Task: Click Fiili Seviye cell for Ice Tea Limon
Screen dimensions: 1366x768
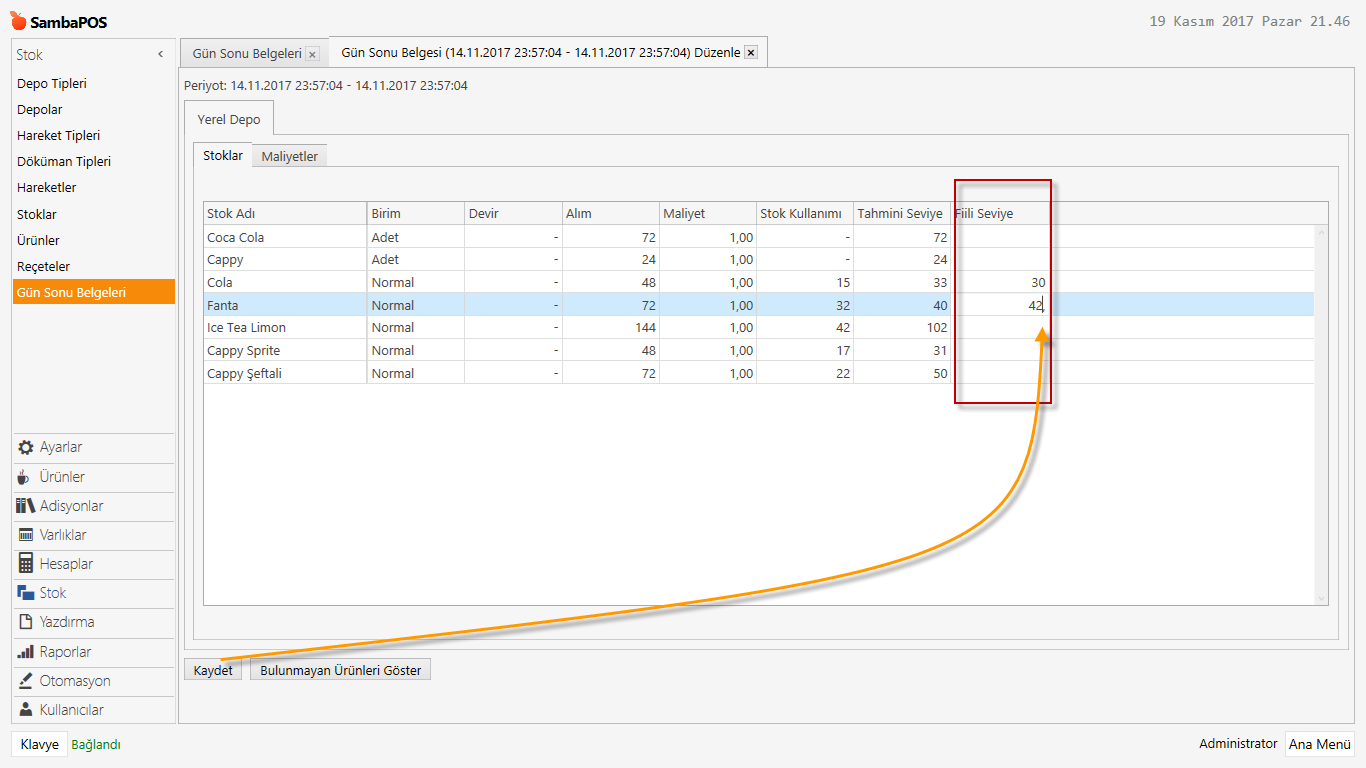Action: pos(1000,328)
